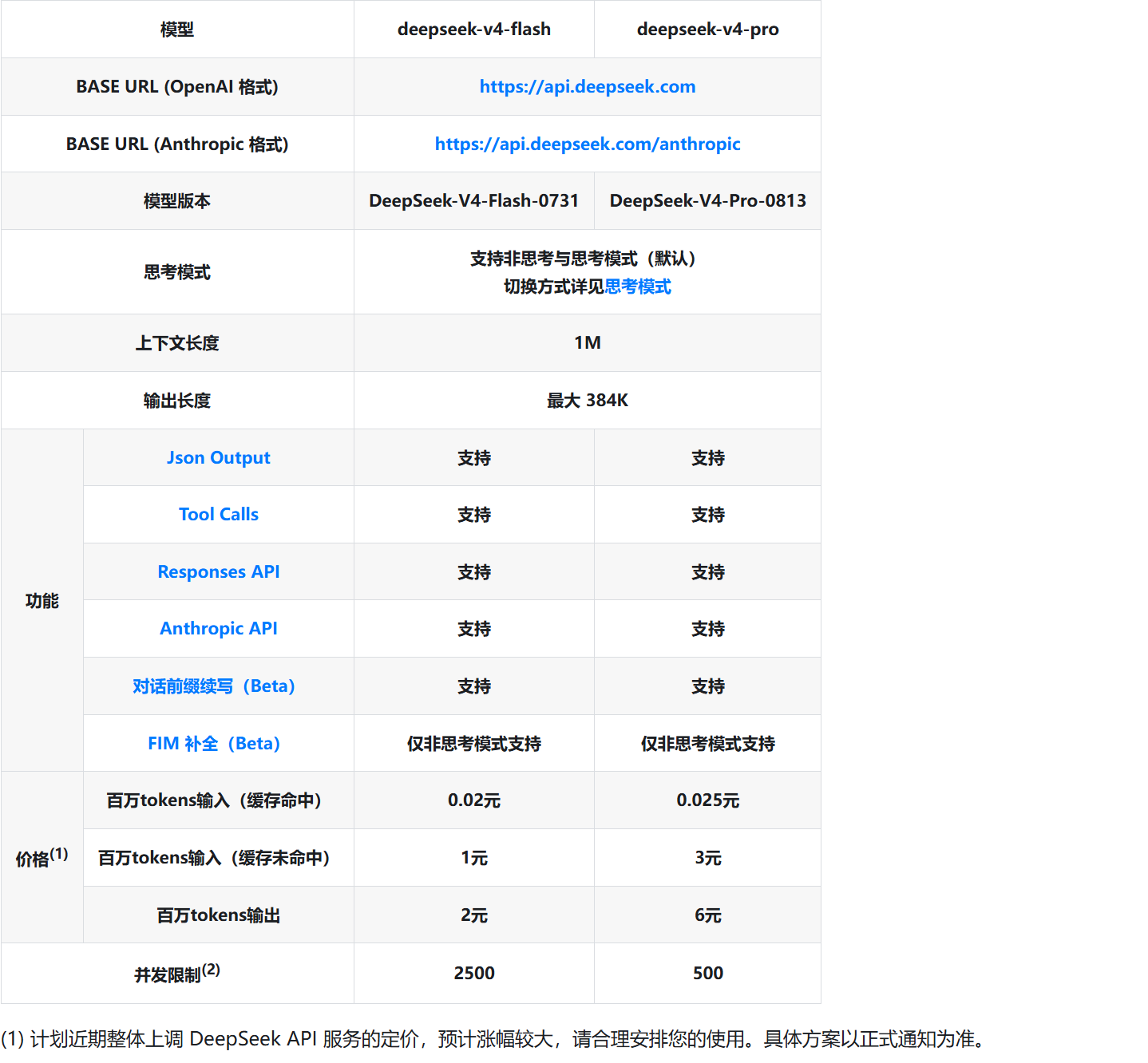Click the footnote (1) about 计划近期整体上调 pricing

pyautogui.click(x=496, y=1039)
